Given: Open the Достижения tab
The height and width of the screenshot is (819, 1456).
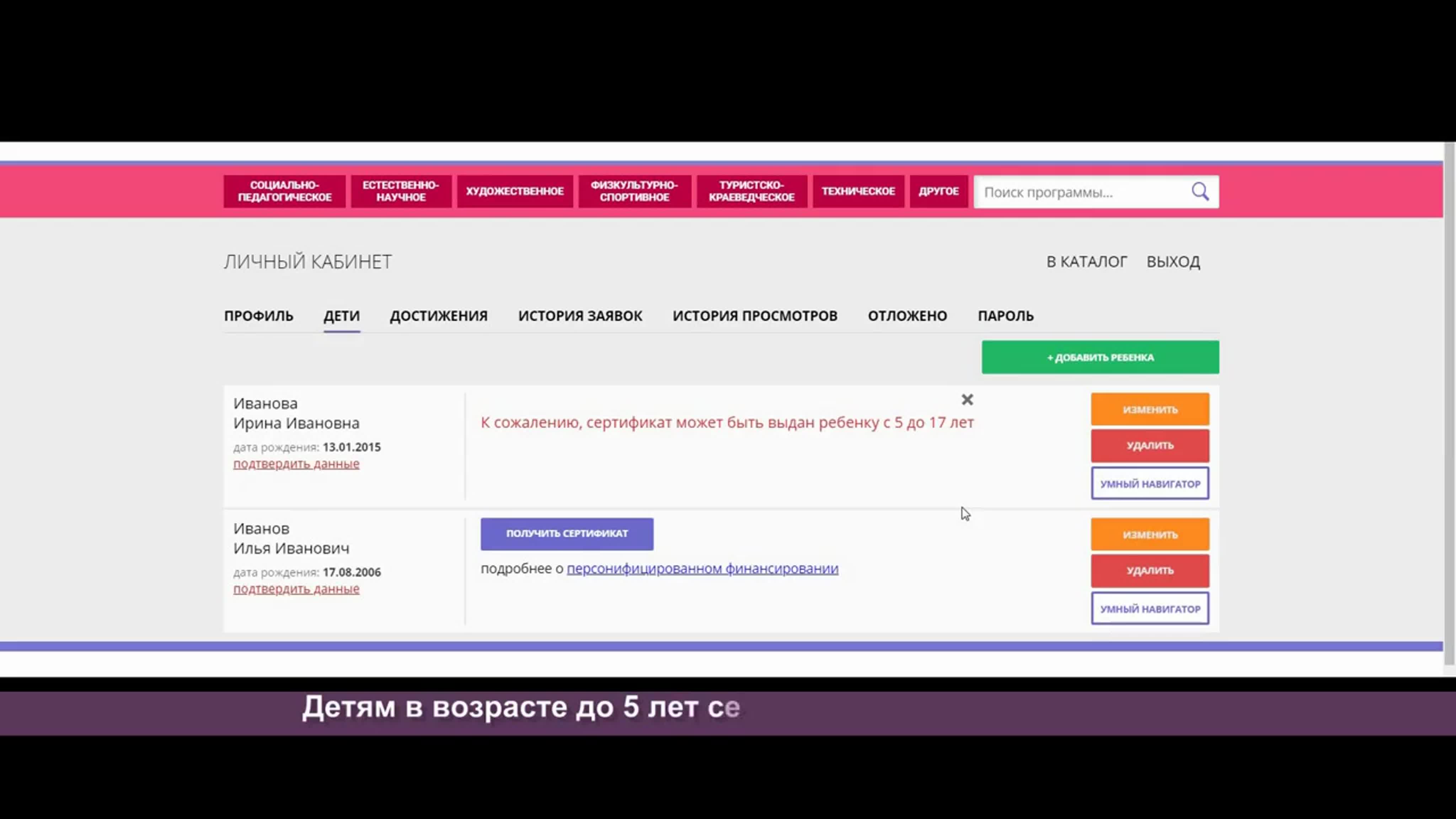Looking at the screenshot, I should click(x=439, y=315).
